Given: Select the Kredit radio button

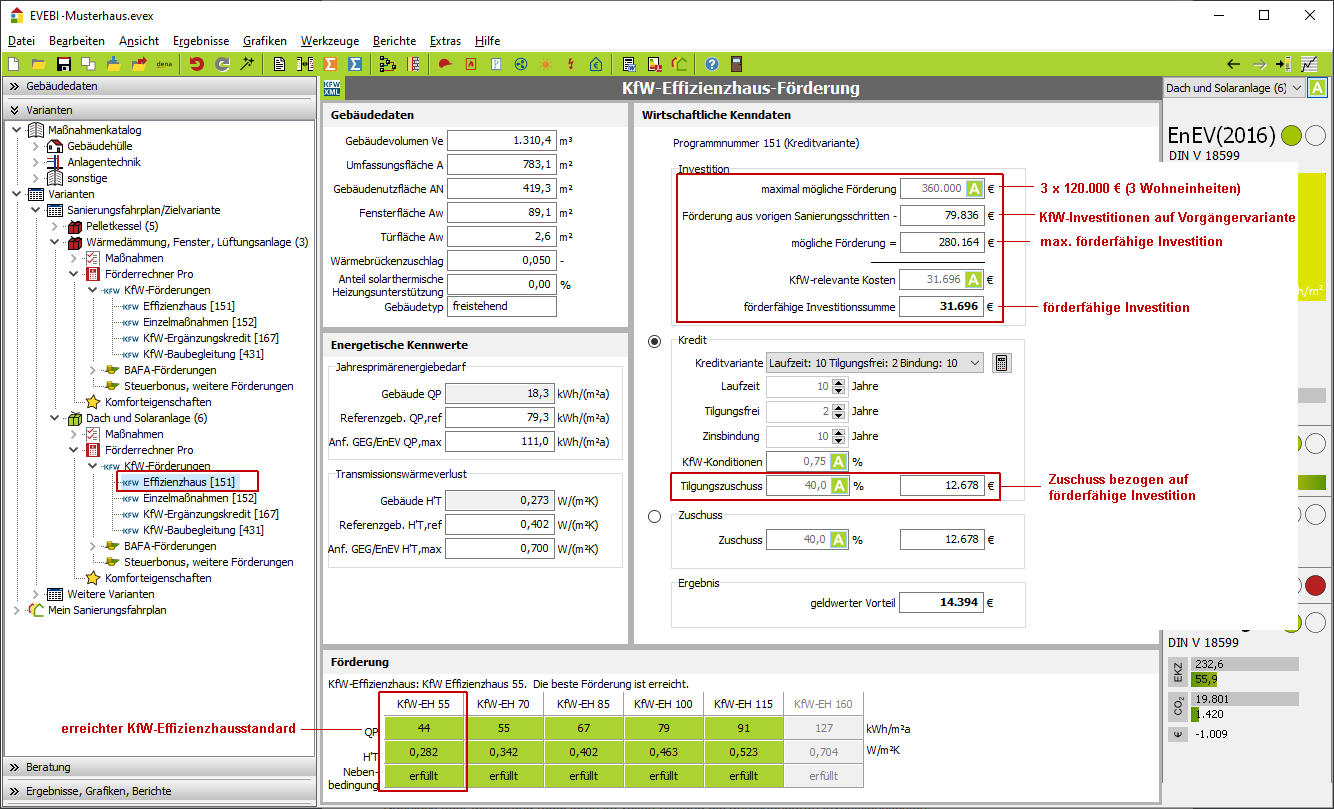Looking at the screenshot, I should [655, 341].
